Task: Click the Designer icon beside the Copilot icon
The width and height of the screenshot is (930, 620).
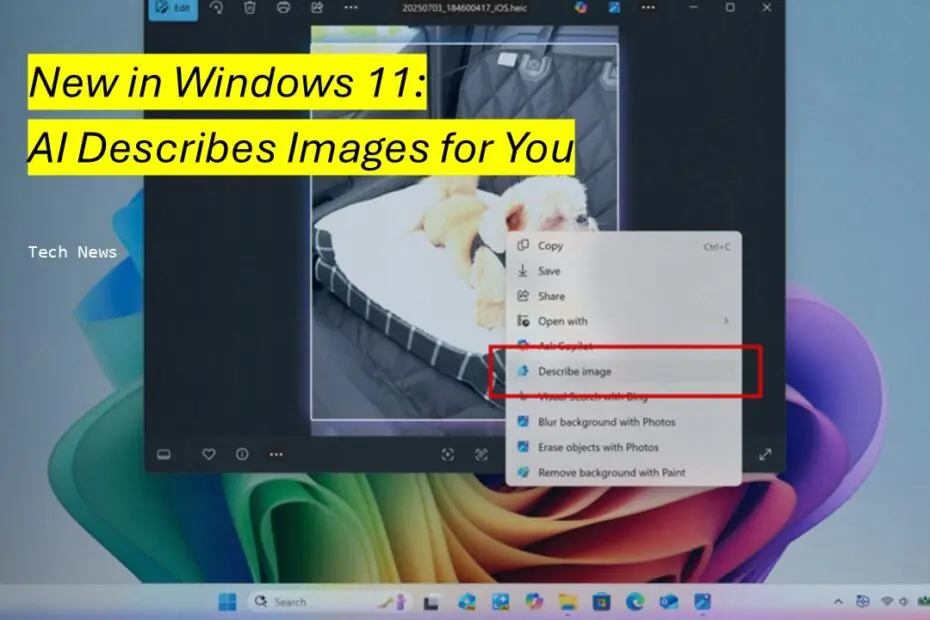Action: point(614,7)
